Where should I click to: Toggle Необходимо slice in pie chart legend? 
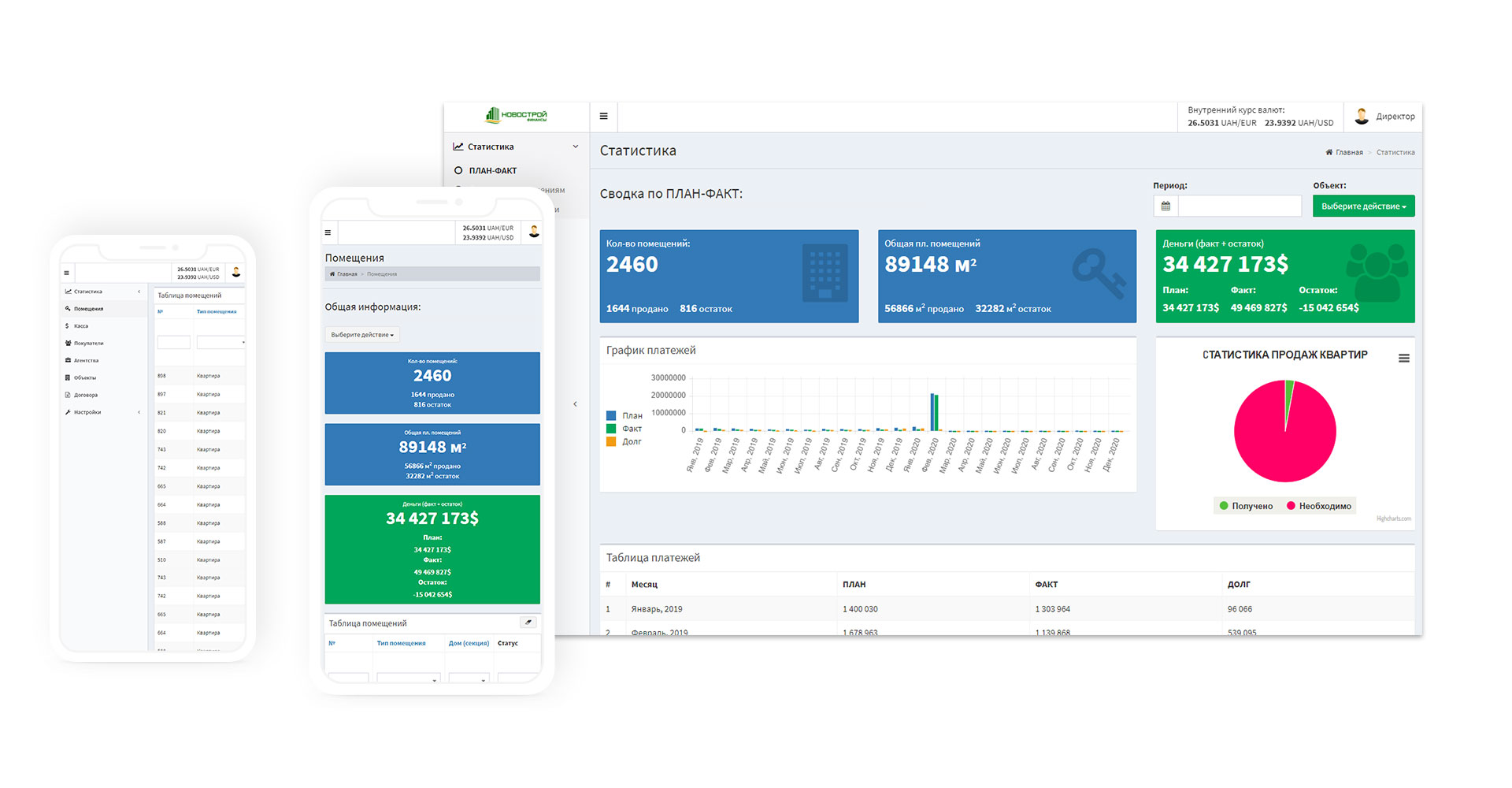tap(1319, 506)
